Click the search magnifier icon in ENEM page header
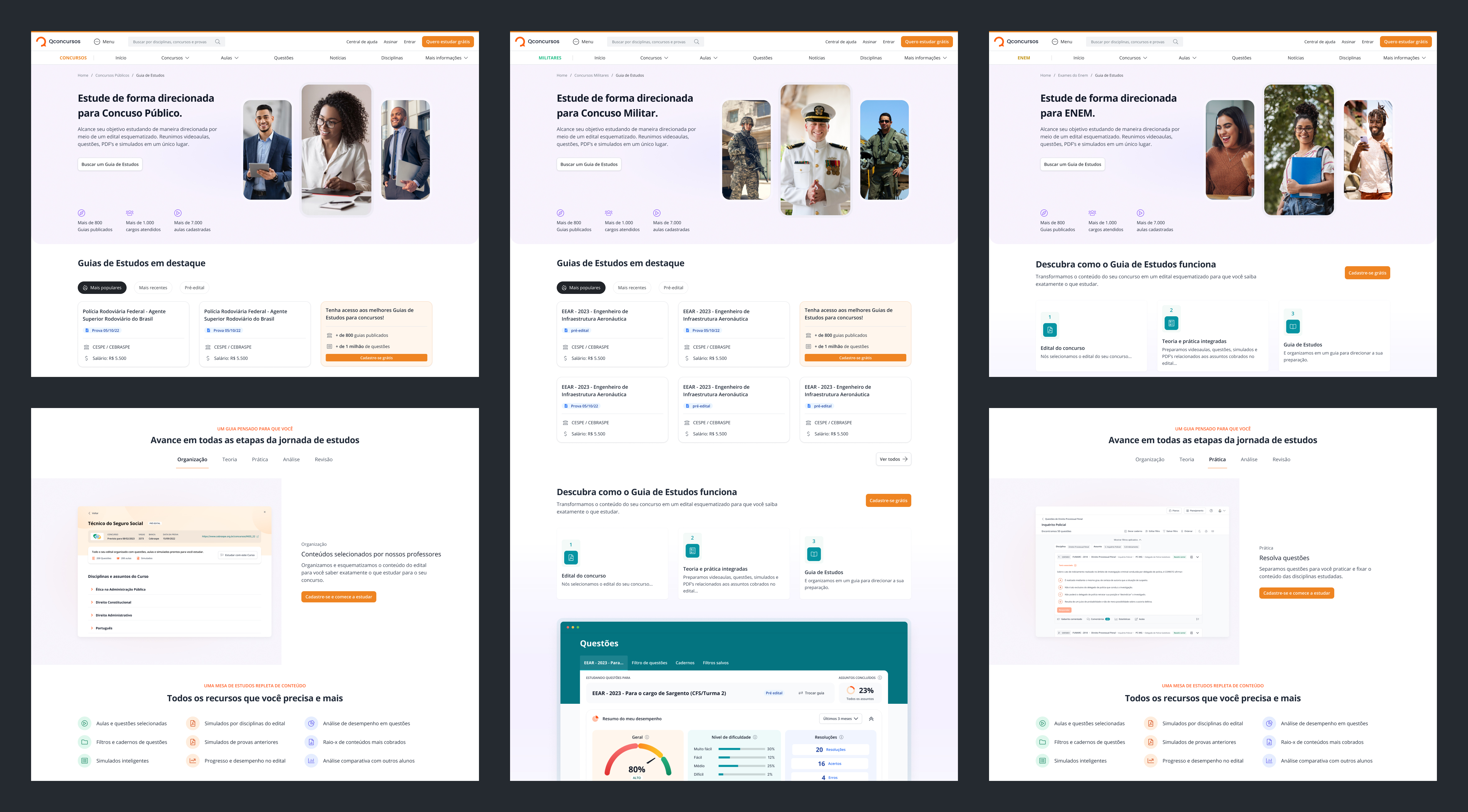The width and height of the screenshot is (1468, 812). (x=1175, y=42)
